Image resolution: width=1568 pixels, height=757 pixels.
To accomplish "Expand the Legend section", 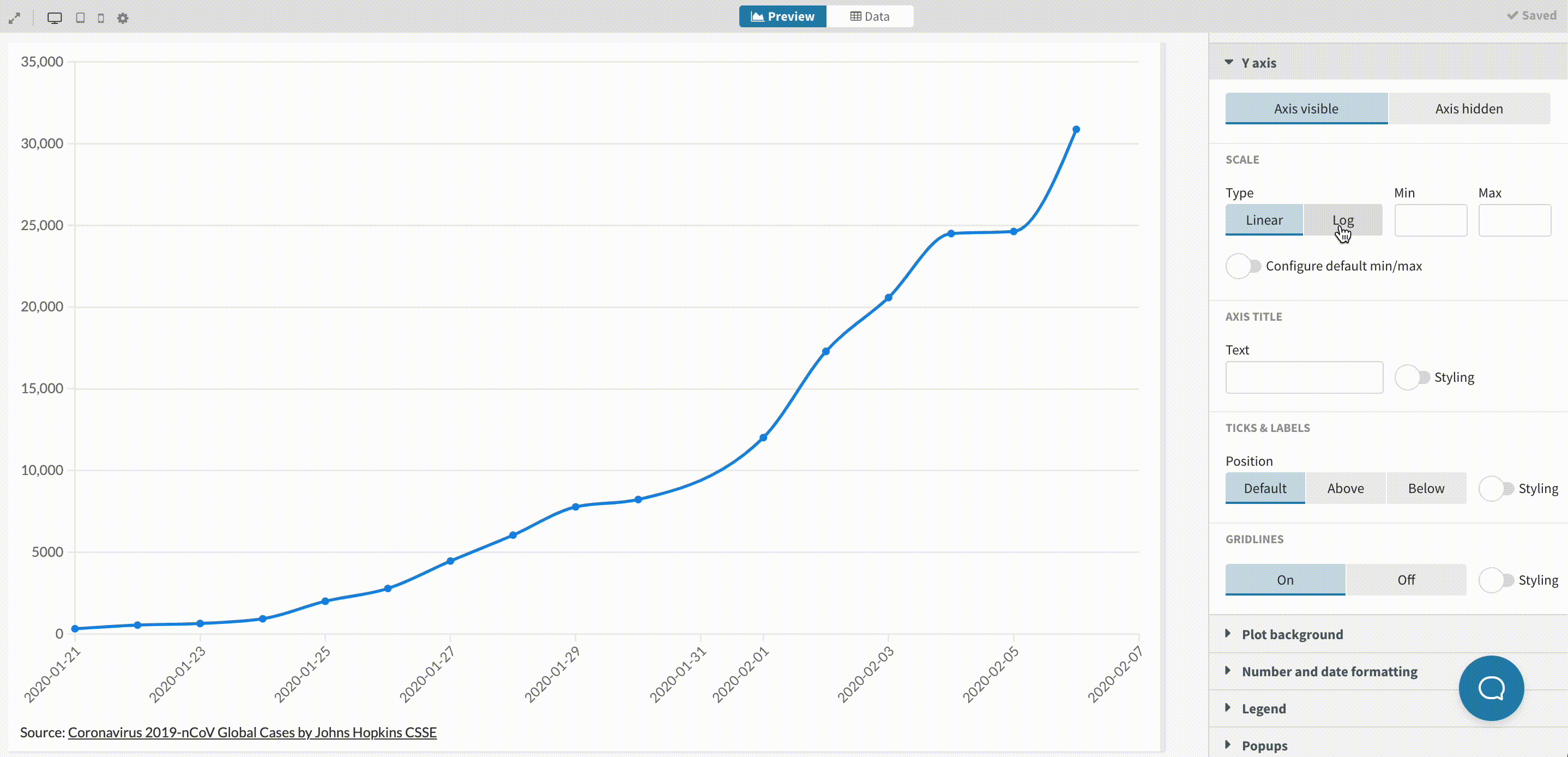I will 1264,709.
